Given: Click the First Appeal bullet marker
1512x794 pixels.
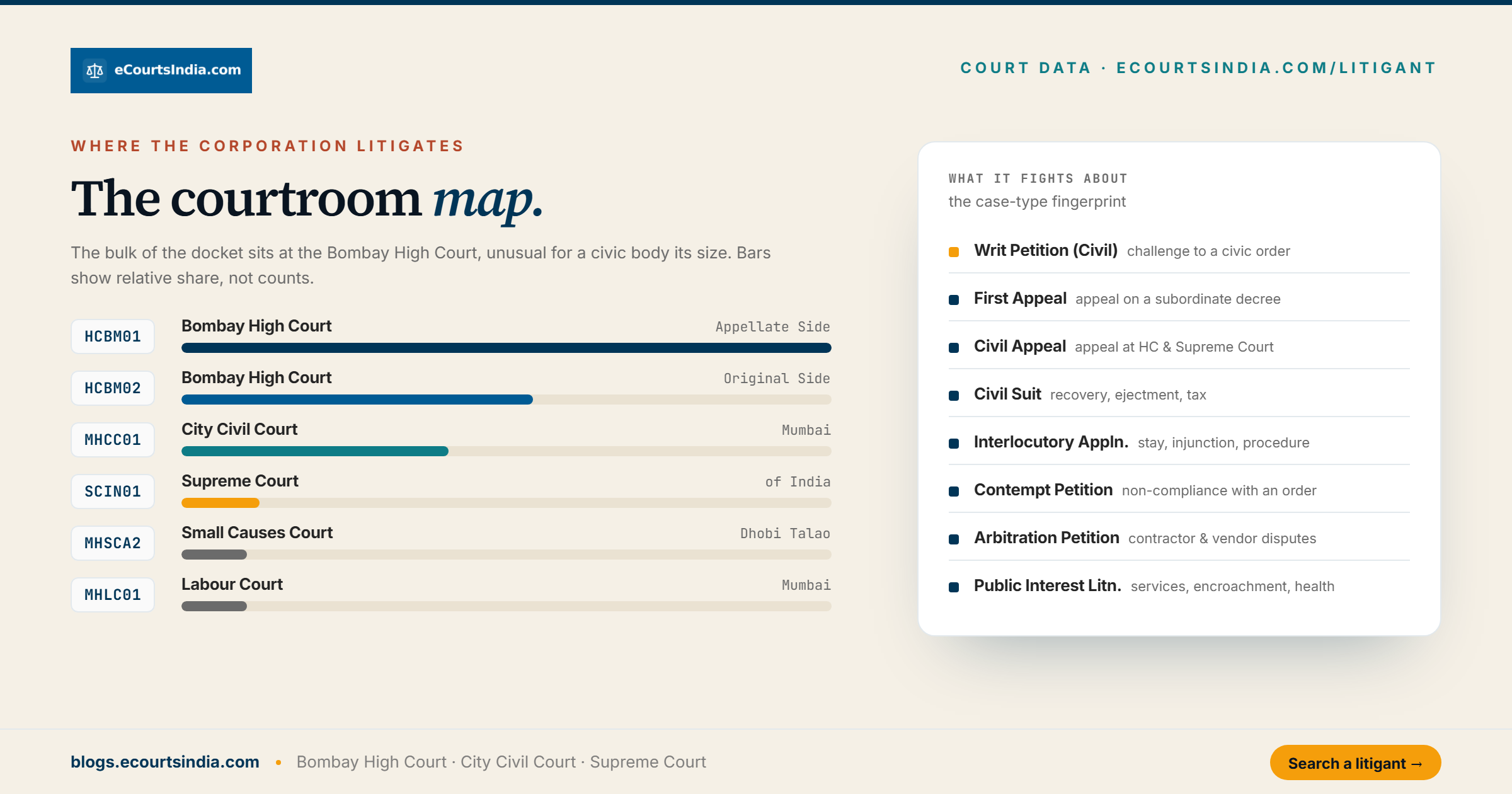Looking at the screenshot, I should [x=954, y=300].
